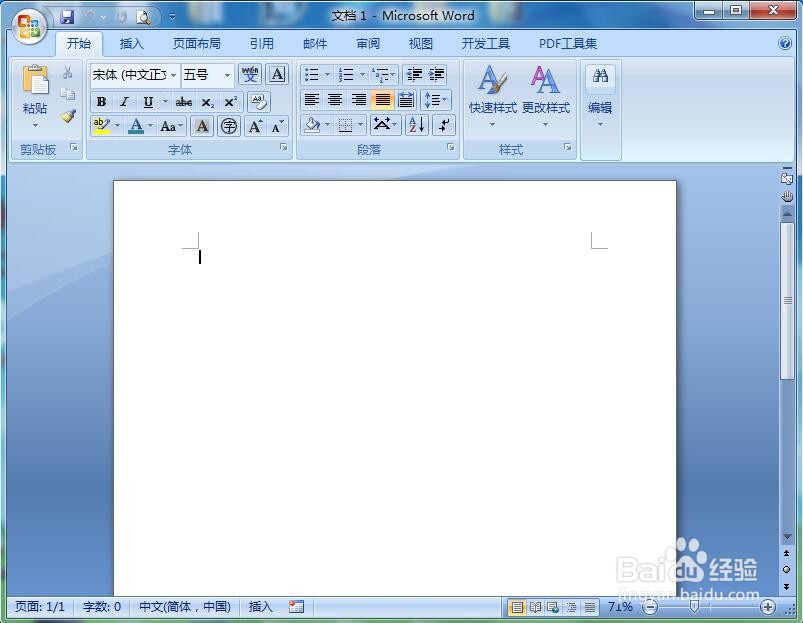
Task: Click the zoom slider handle
Action: [694, 607]
